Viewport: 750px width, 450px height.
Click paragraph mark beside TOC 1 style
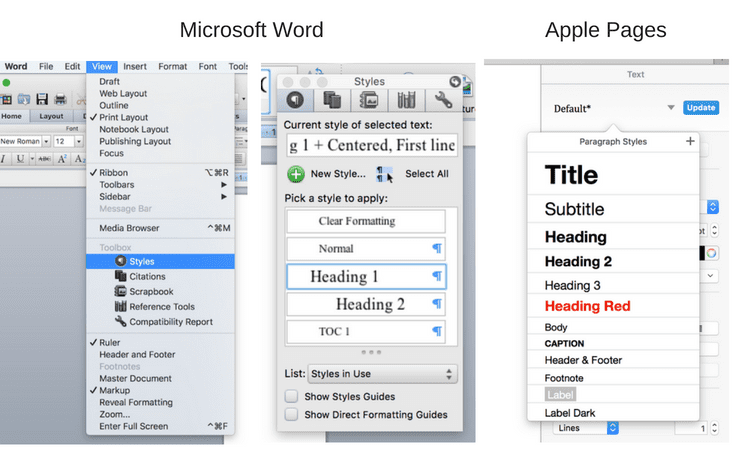[x=437, y=330]
